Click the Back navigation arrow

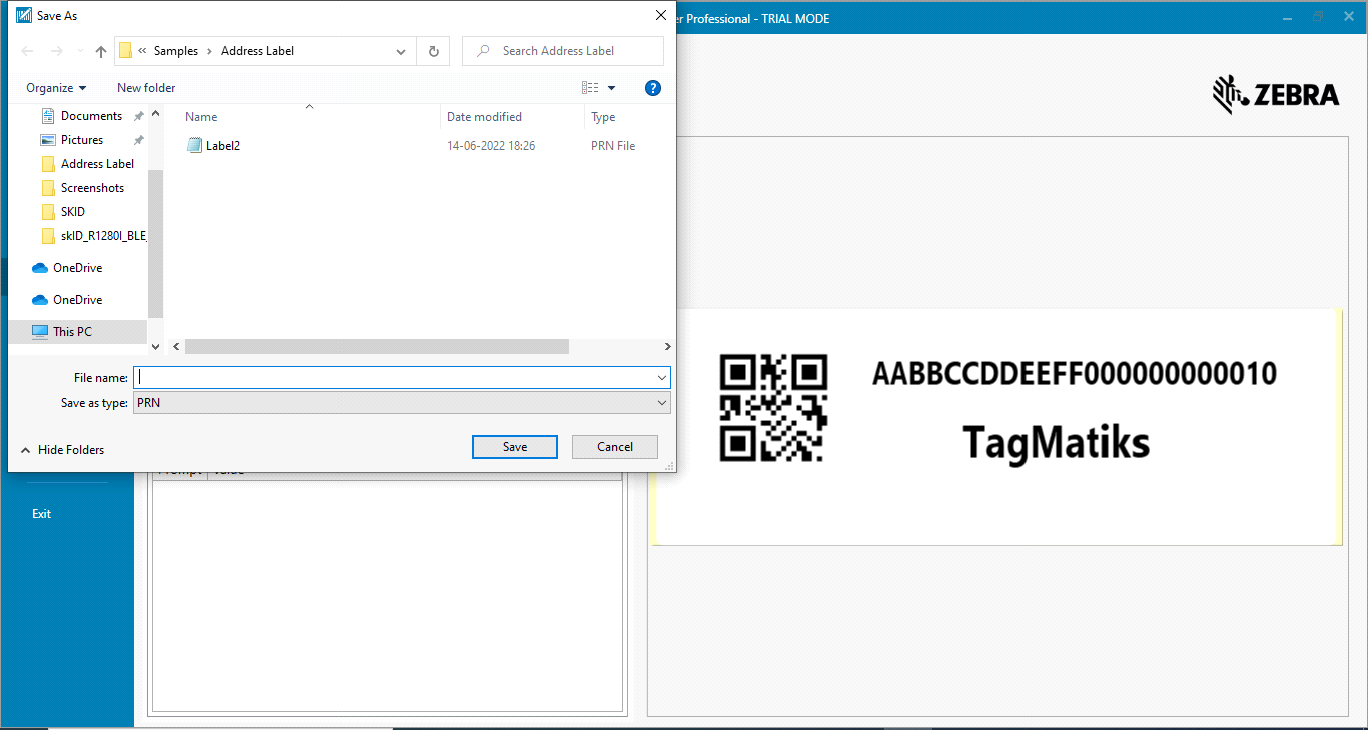pyautogui.click(x=27, y=51)
